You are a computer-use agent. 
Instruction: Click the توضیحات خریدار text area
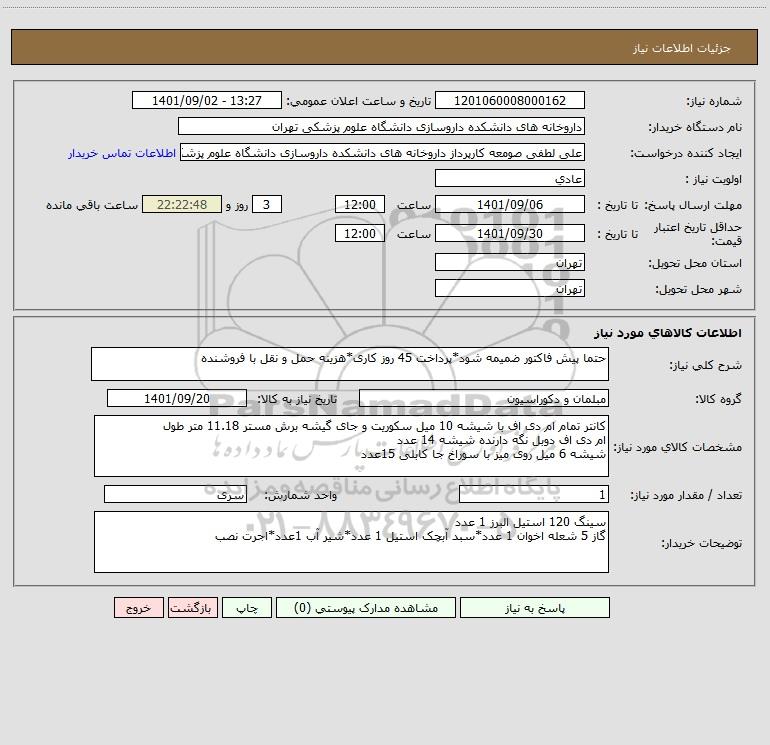click(351, 542)
